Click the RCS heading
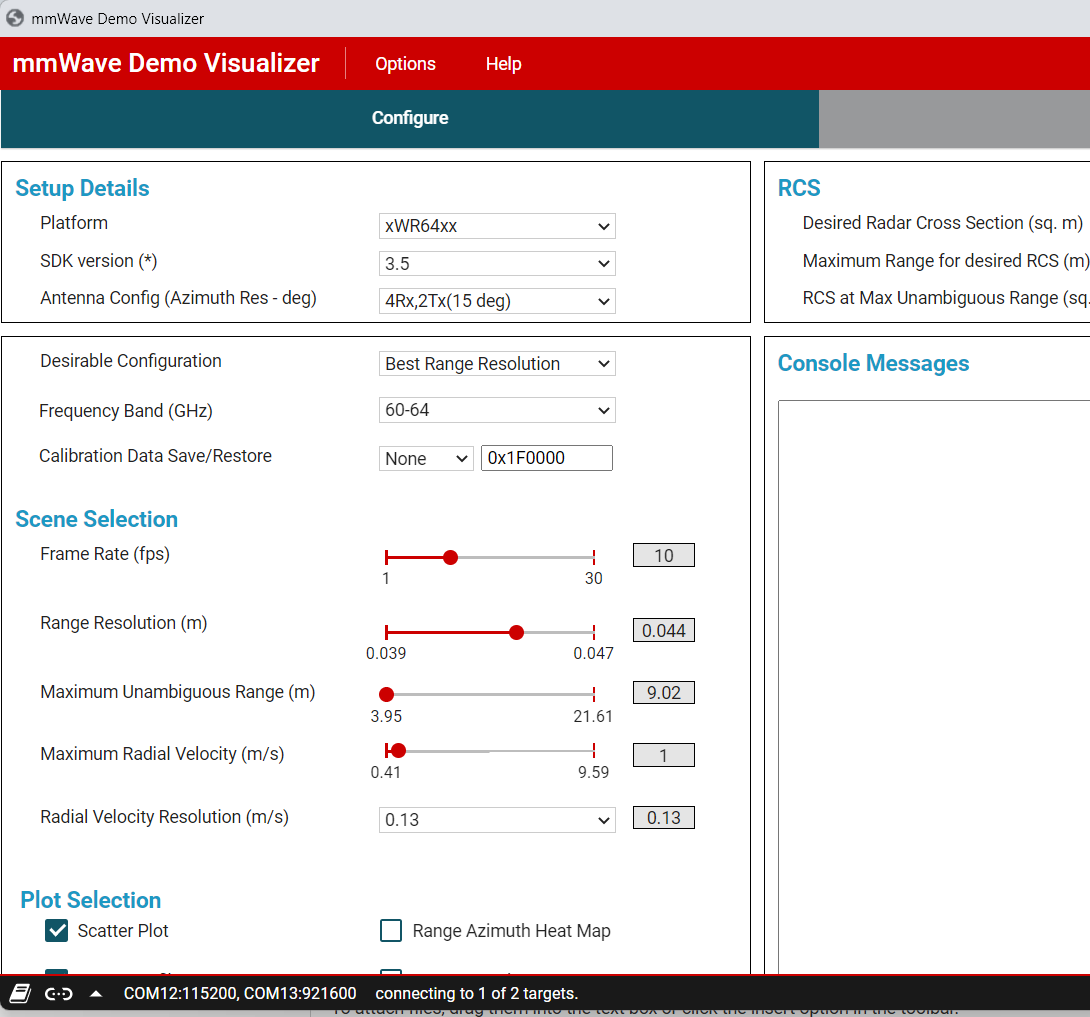The height and width of the screenshot is (1017, 1090). tap(799, 188)
